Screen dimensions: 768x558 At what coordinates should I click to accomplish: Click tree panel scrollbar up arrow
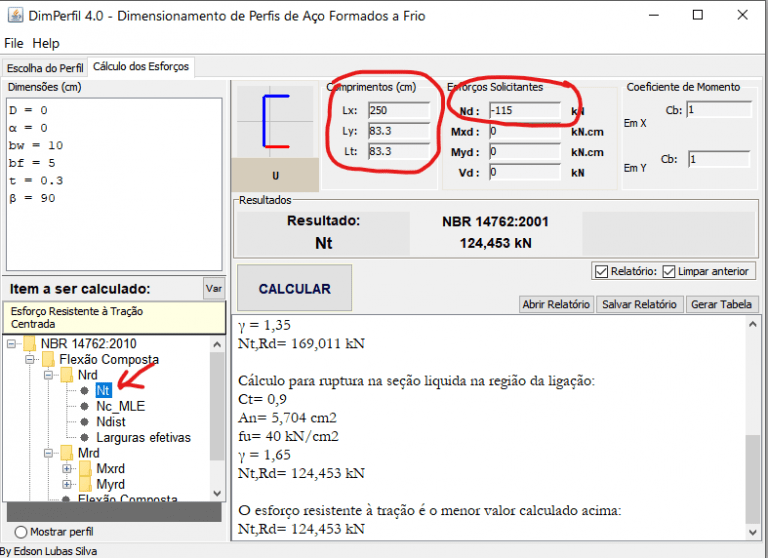point(217,345)
